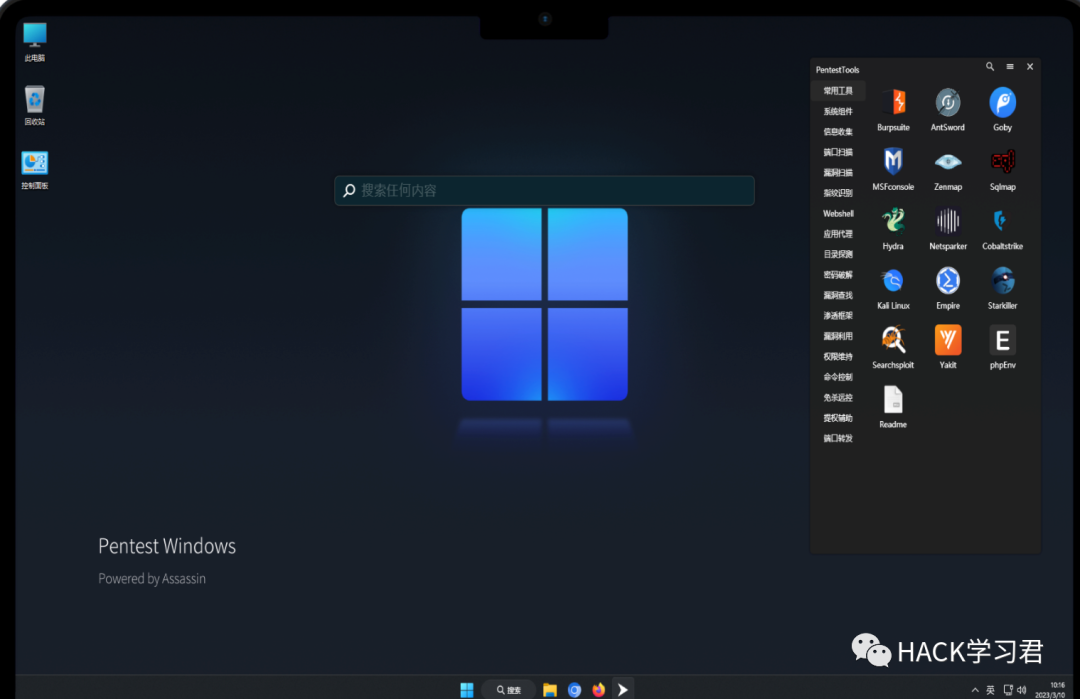Screen dimensions: 1080x699
Task: Launch Searchsploit
Action: pyautogui.click(x=893, y=347)
